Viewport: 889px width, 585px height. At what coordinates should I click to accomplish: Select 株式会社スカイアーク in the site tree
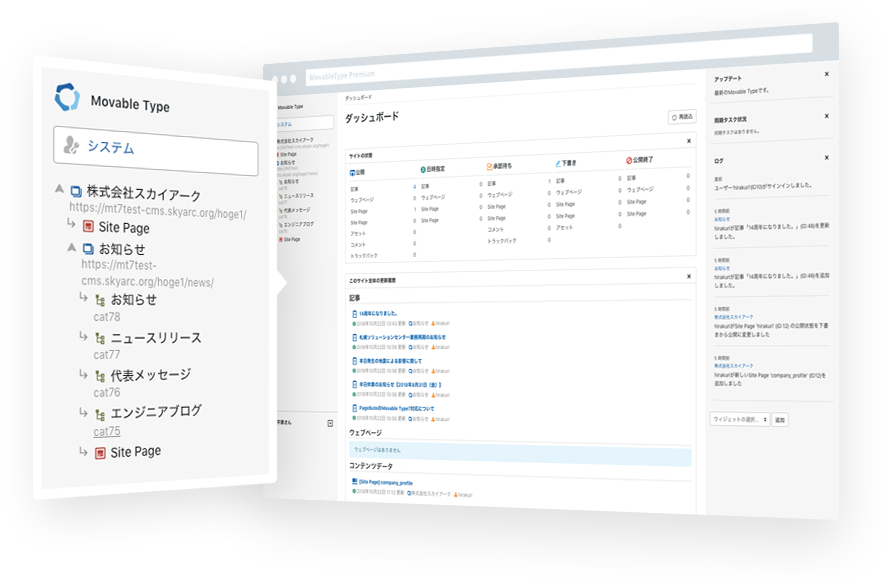click(143, 194)
